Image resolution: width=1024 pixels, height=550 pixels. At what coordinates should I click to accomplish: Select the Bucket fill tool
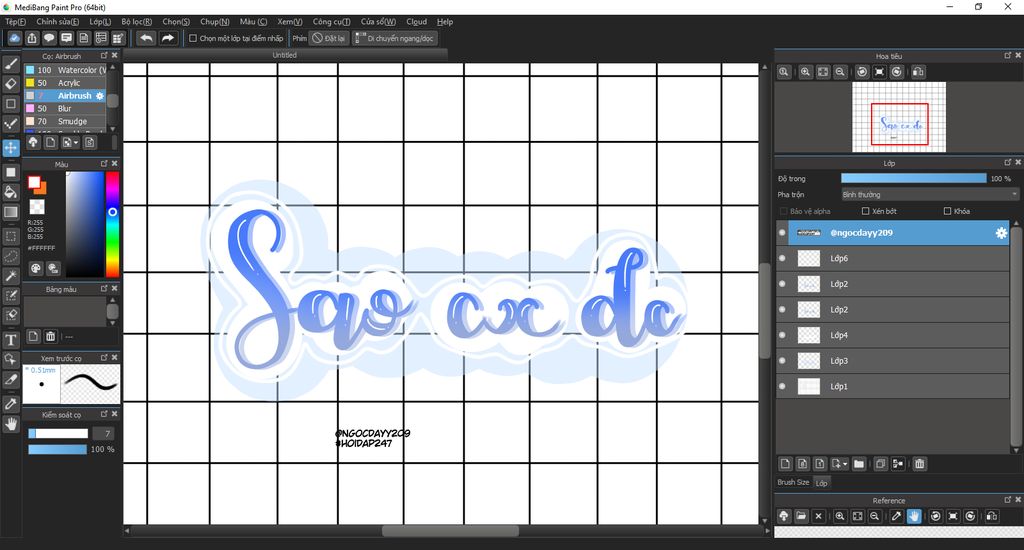(x=10, y=191)
